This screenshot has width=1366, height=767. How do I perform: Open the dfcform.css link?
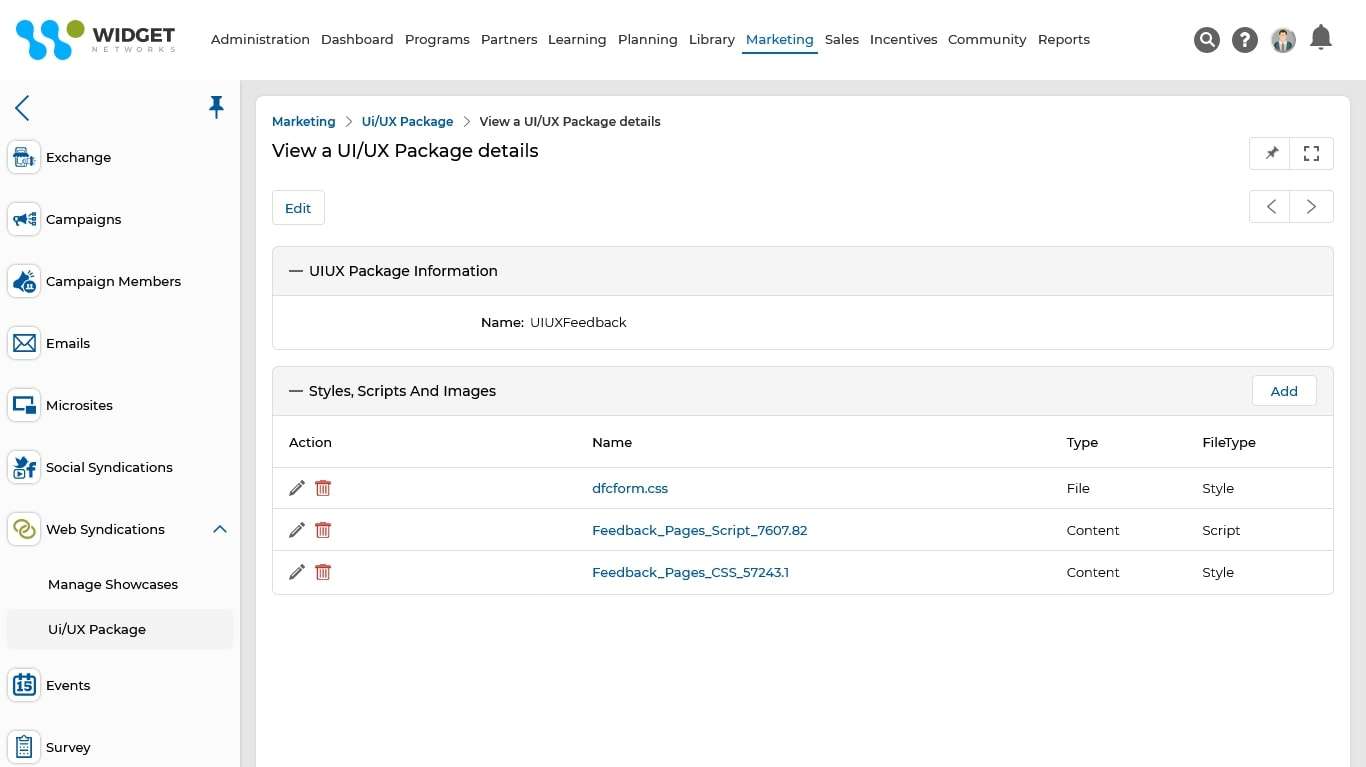[x=630, y=488]
